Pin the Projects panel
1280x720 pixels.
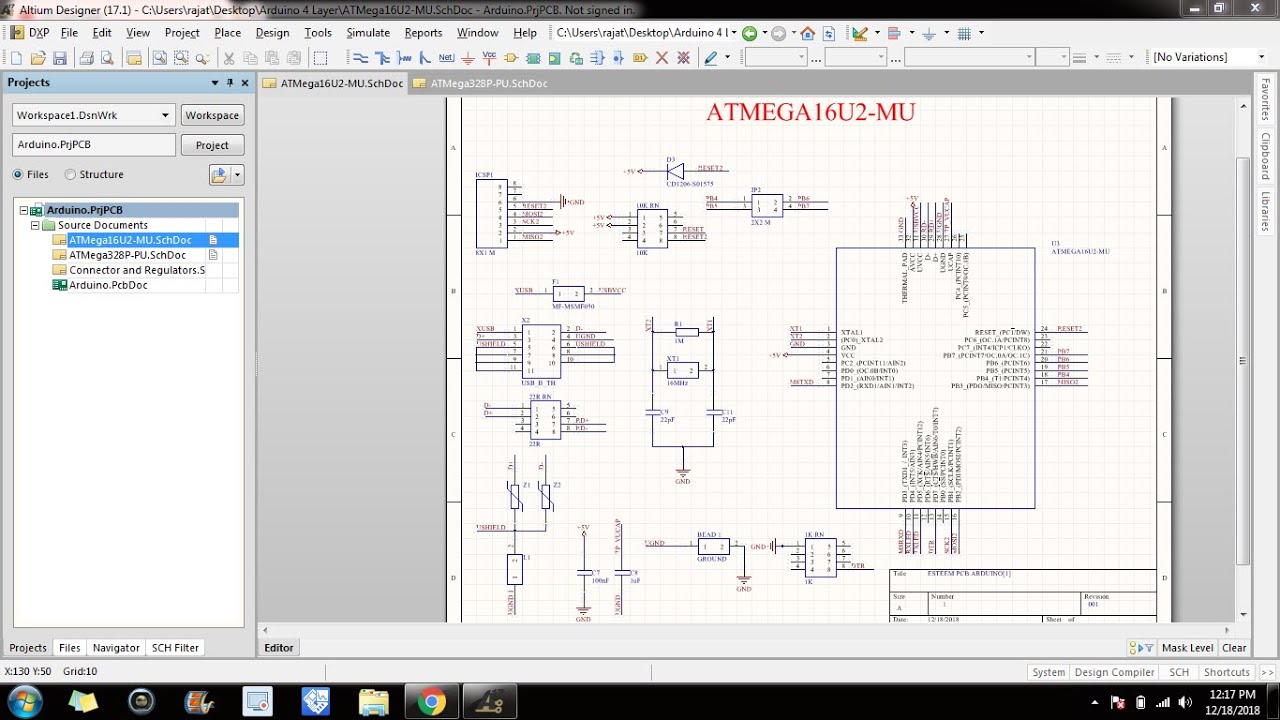(x=229, y=83)
